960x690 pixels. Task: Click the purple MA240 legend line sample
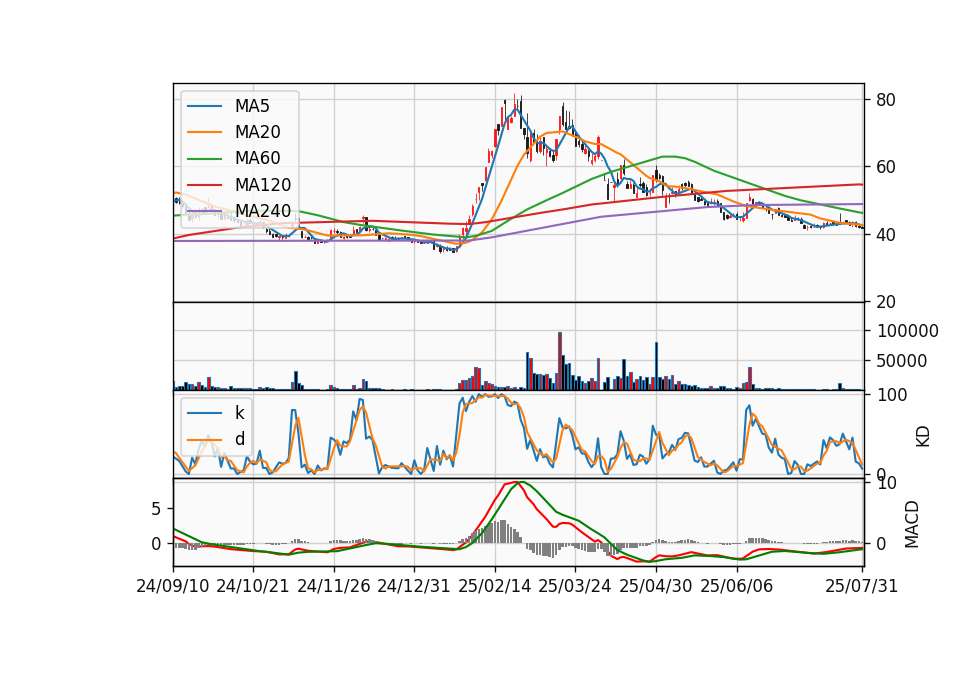[204, 212]
